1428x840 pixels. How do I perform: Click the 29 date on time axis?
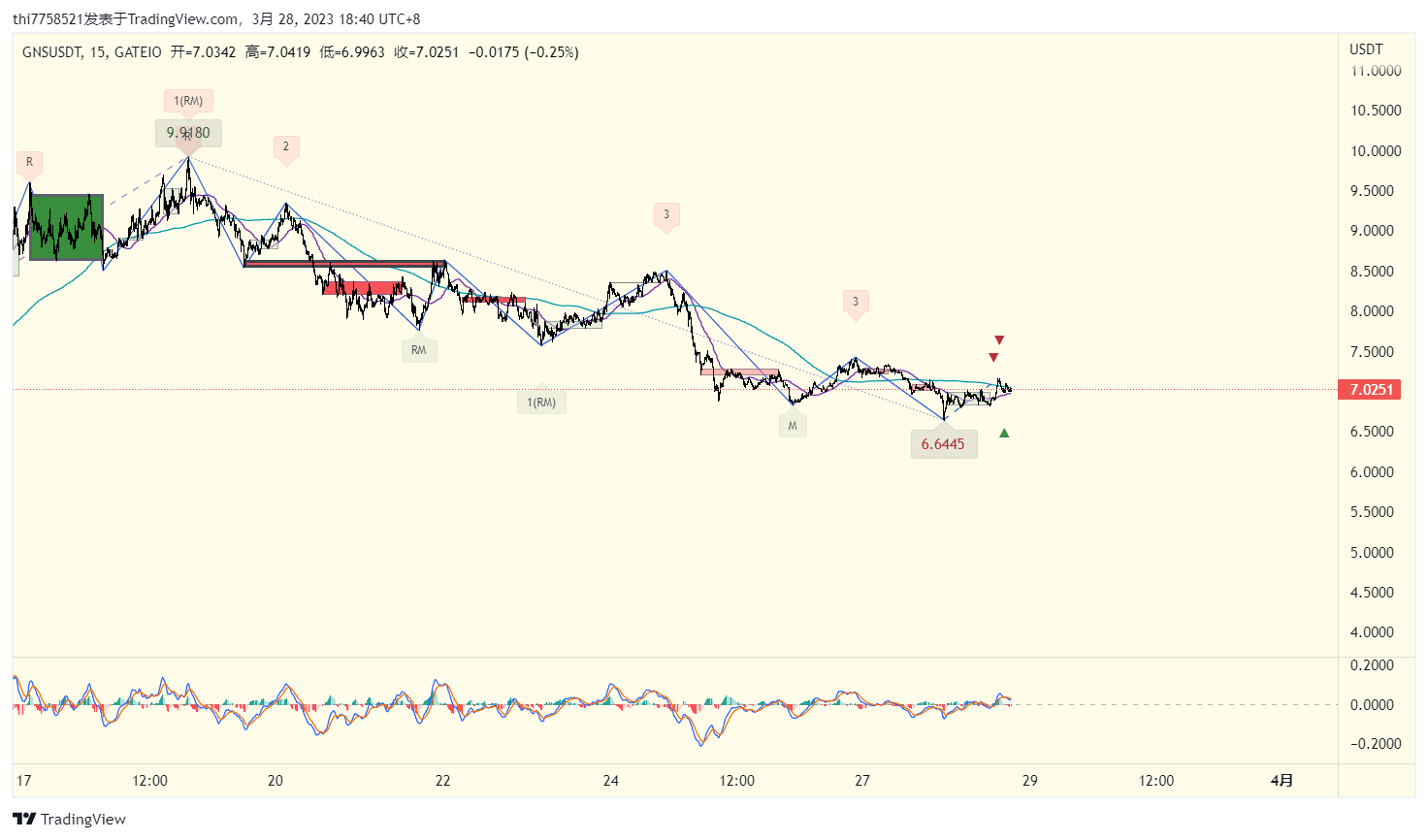(x=1030, y=781)
